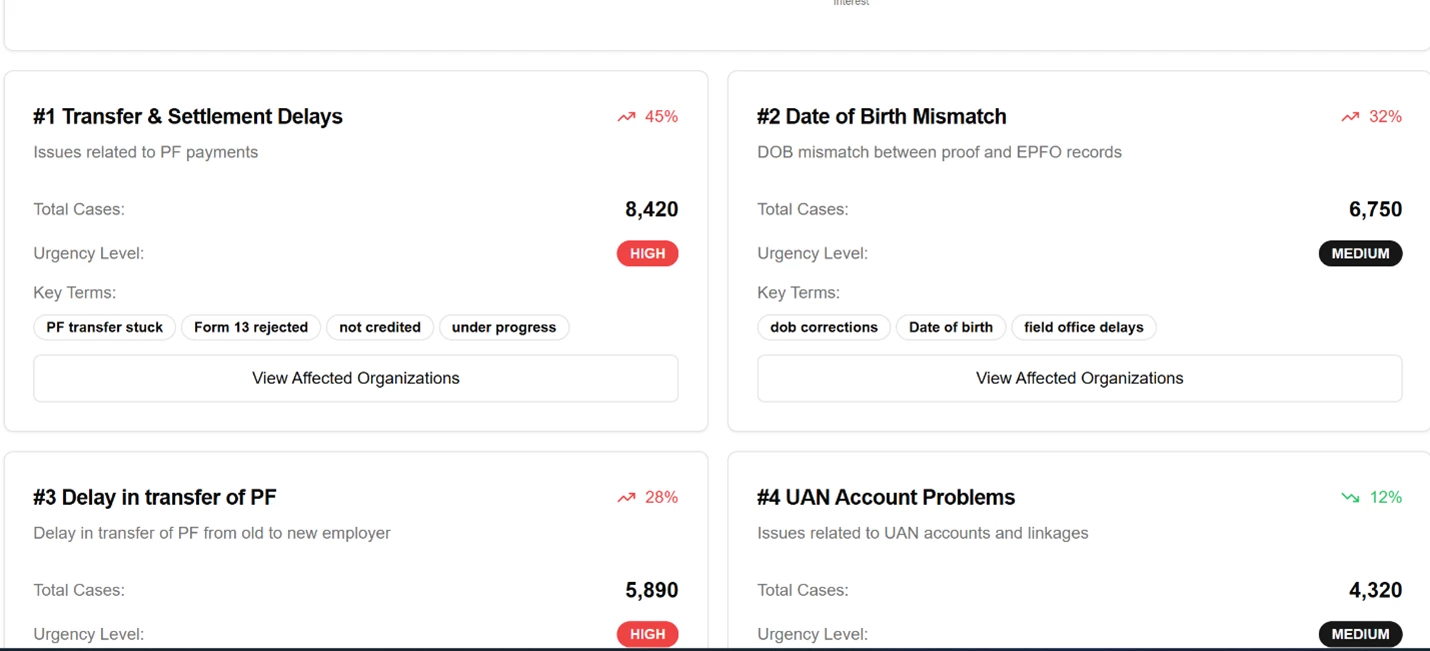
Task: Click the 28% trend arrow icon
Action: point(626,498)
